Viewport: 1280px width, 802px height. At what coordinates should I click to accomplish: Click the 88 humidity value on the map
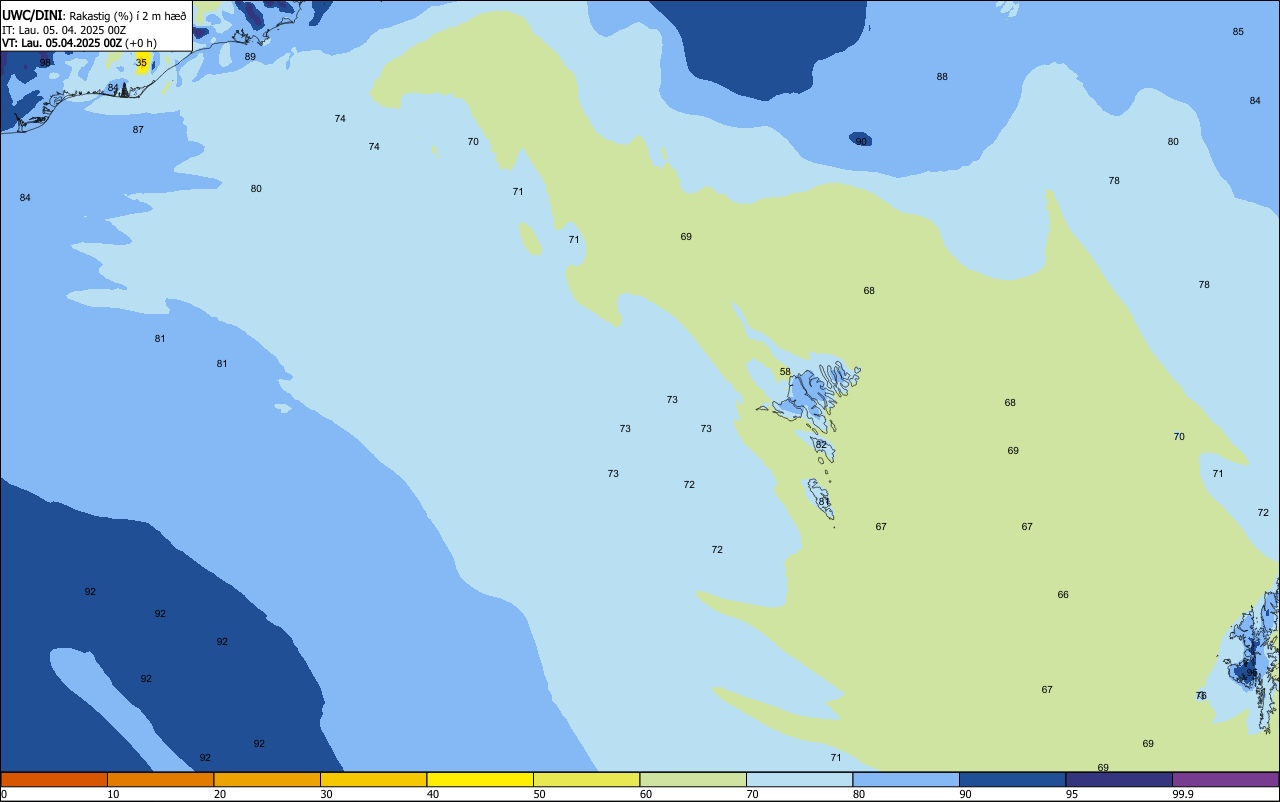942,77
